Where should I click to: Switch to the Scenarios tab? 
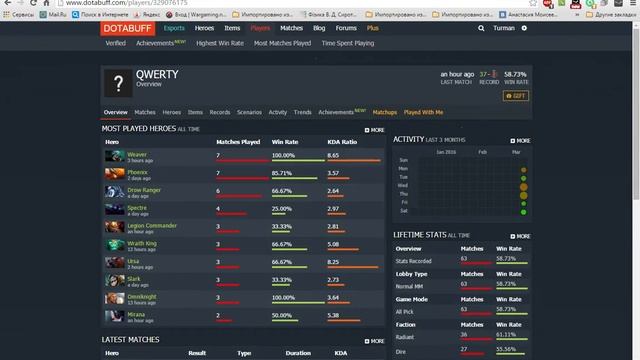[249, 112]
